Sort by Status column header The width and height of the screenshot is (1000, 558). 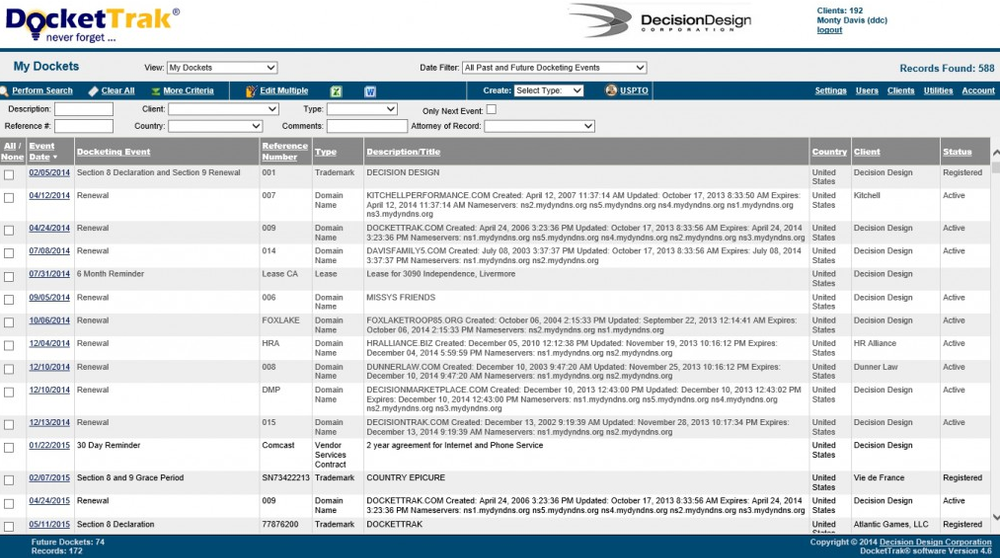tap(957, 152)
